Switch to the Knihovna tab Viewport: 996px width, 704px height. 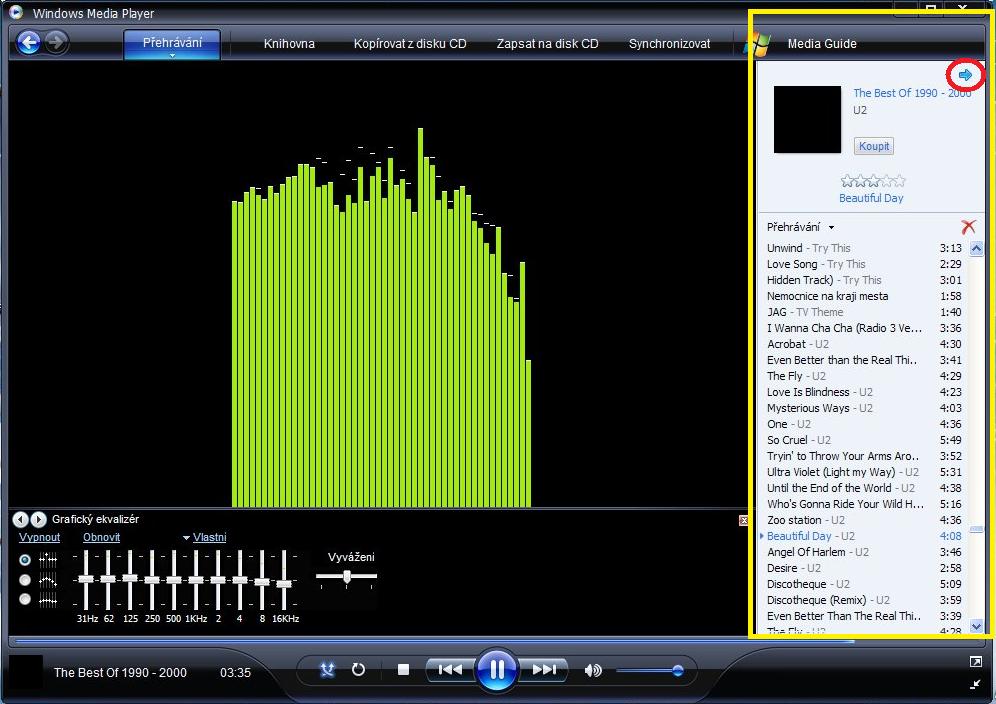[x=289, y=44]
